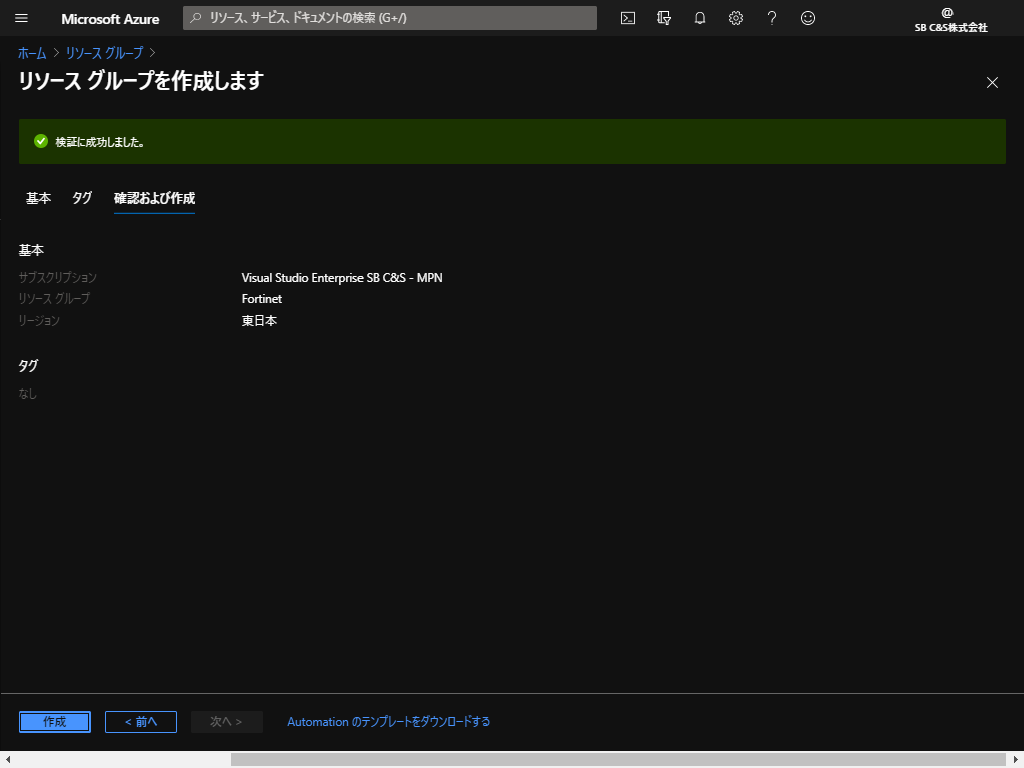Select the 確認および作成 tab
The image size is (1024, 768).
(x=154, y=198)
